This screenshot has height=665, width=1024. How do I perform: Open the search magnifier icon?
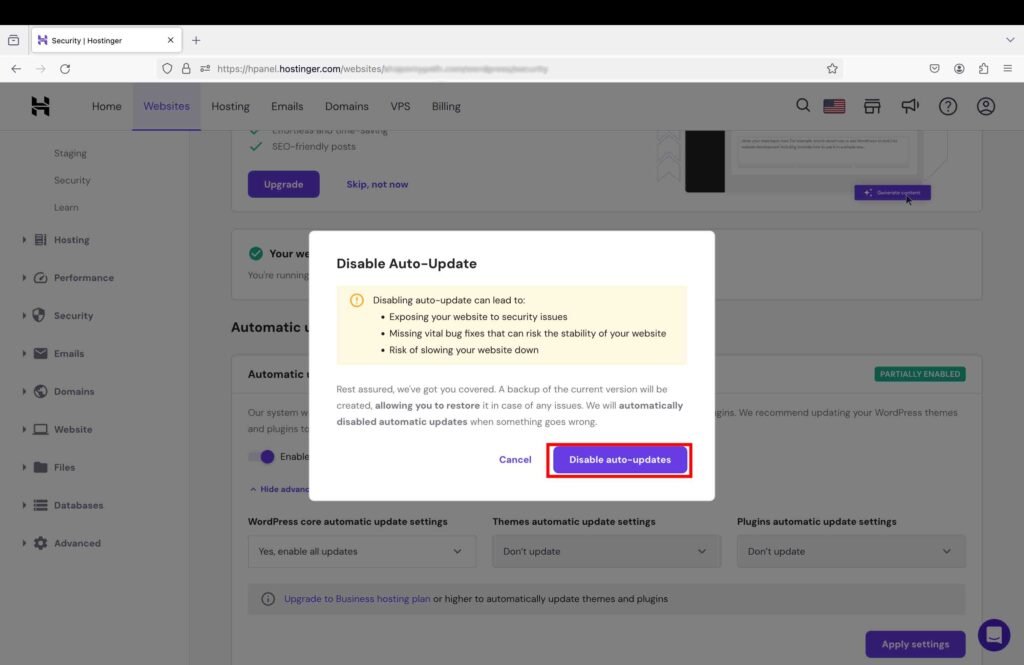point(803,105)
